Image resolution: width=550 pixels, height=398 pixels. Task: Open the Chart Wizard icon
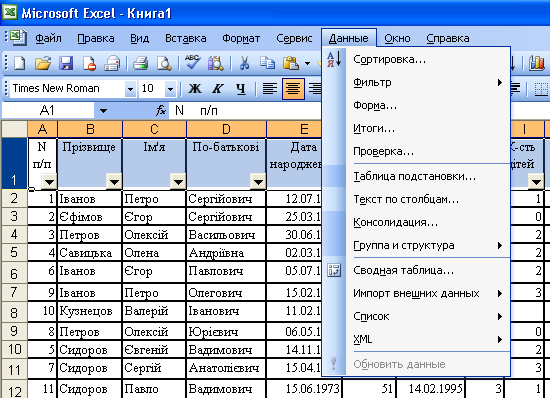click(x=537, y=63)
